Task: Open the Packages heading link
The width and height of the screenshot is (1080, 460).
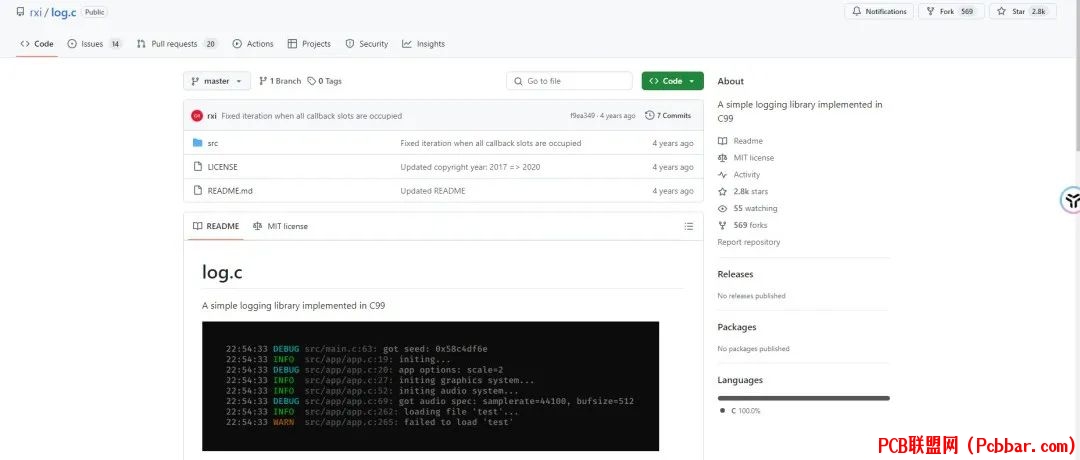Action: (x=737, y=327)
